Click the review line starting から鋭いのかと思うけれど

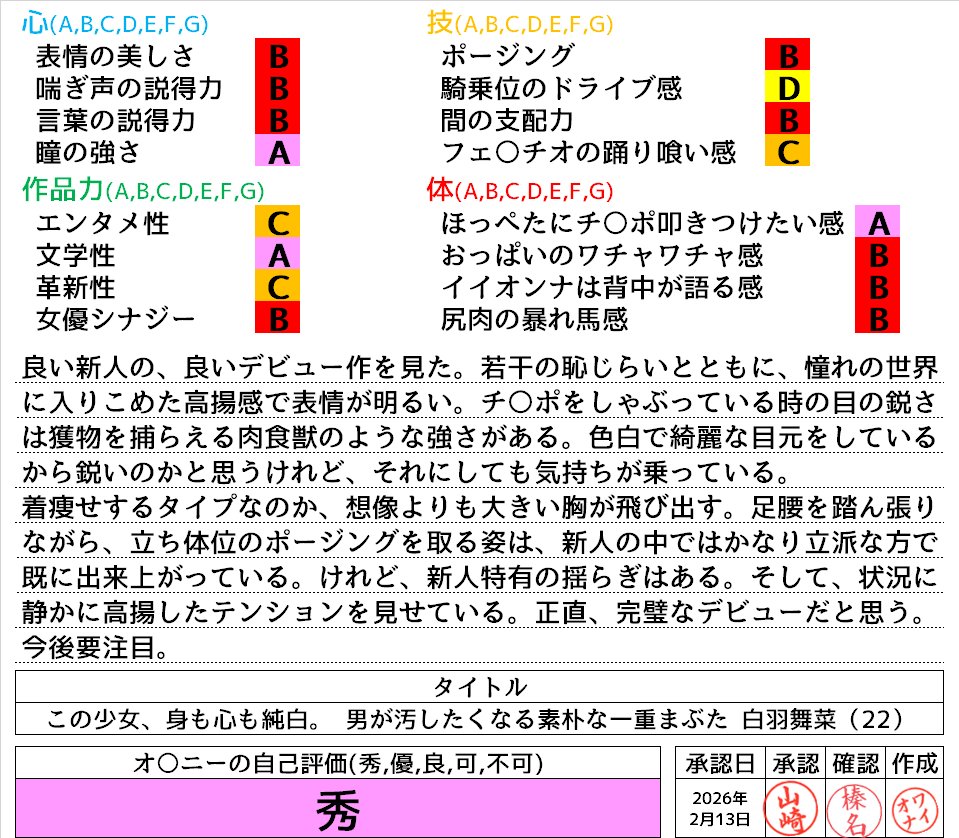[406, 472]
